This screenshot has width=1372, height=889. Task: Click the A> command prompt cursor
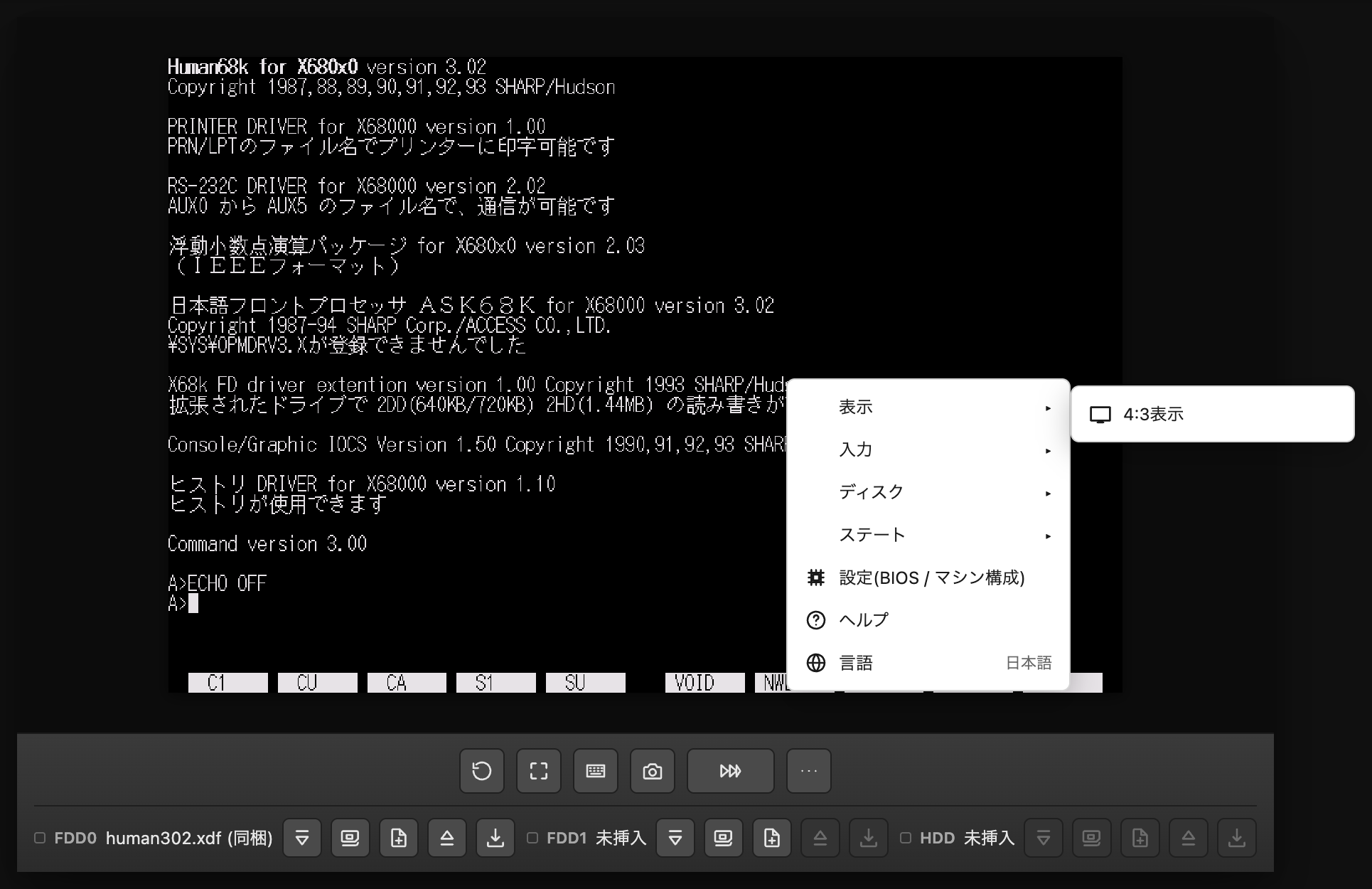pos(193,604)
